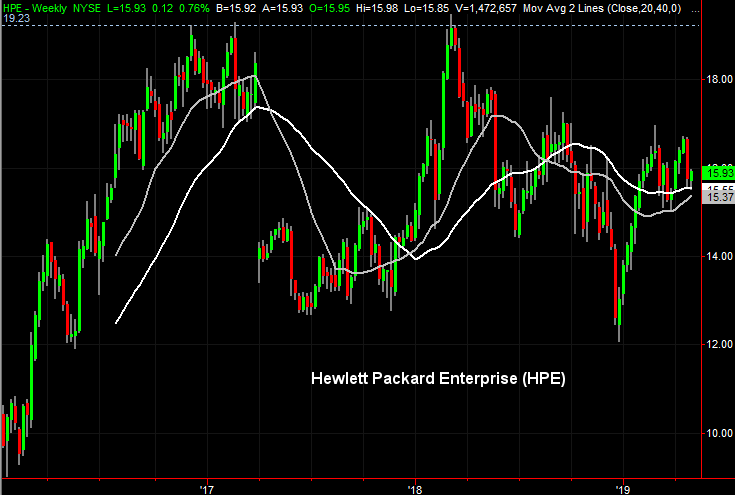Click the '19 year marker on time axis

tap(623, 490)
